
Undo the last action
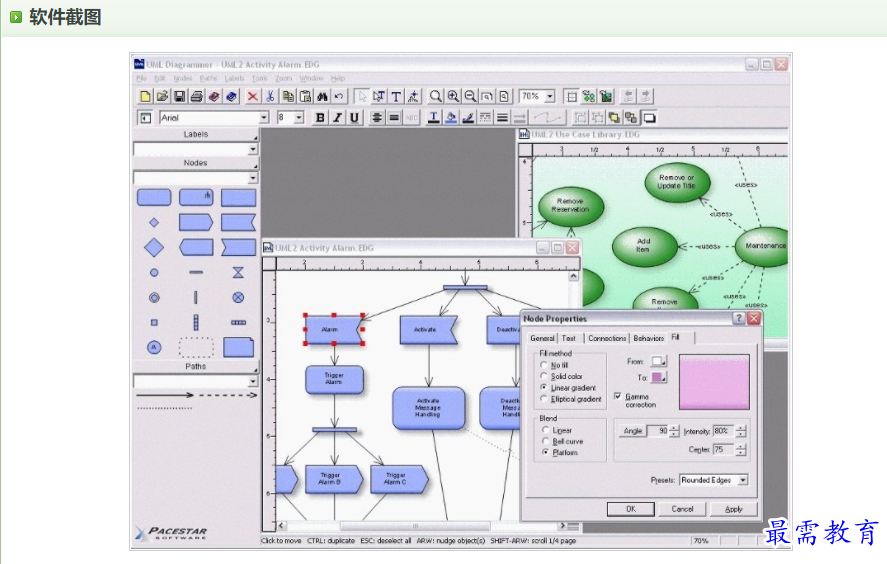[x=339, y=96]
